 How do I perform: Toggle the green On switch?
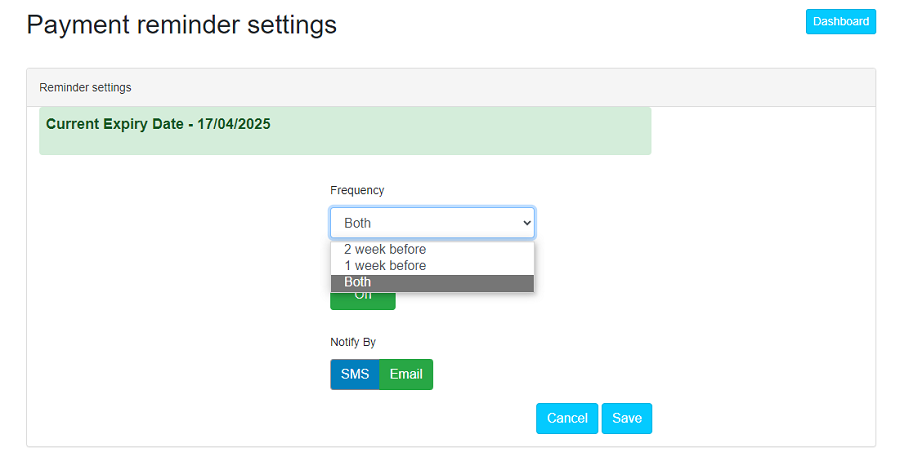[x=363, y=299]
